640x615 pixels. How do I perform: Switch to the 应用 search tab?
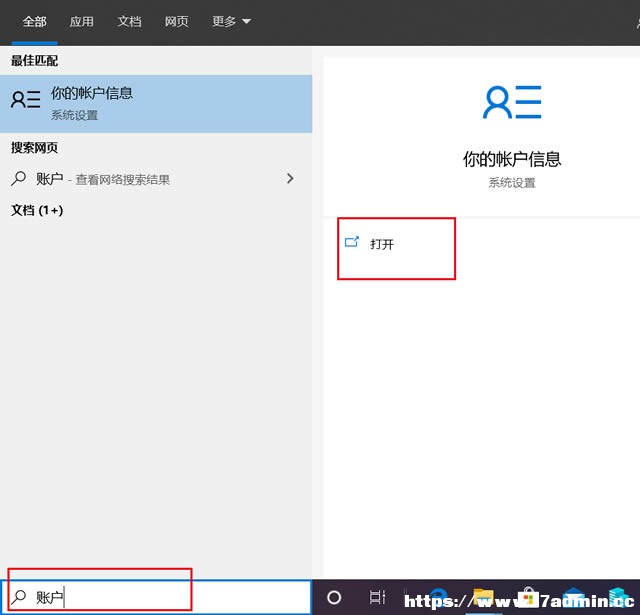click(x=81, y=21)
